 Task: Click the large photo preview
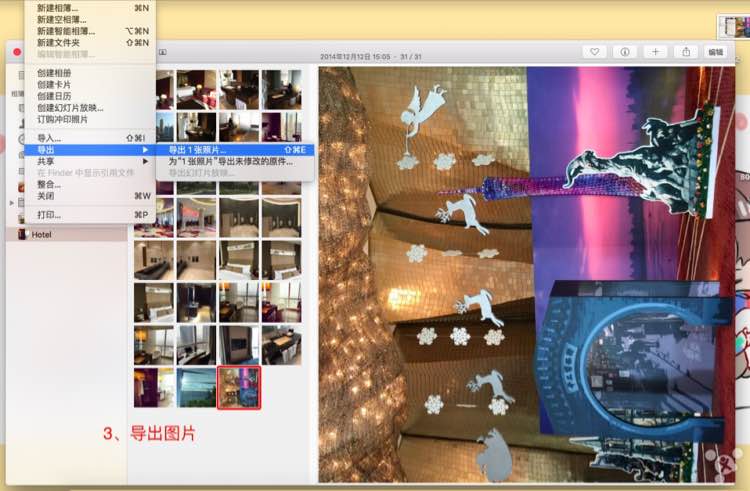tap(527, 274)
